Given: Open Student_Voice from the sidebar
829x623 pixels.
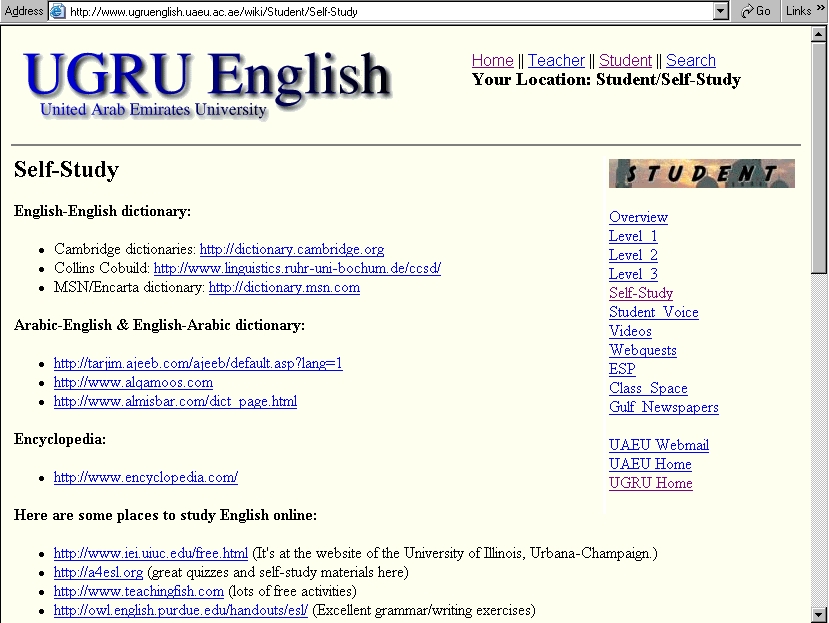Looking at the screenshot, I should point(653,313).
